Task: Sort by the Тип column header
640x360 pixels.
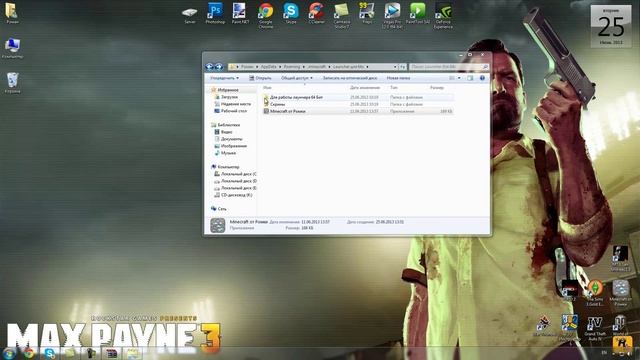Action: (x=394, y=88)
